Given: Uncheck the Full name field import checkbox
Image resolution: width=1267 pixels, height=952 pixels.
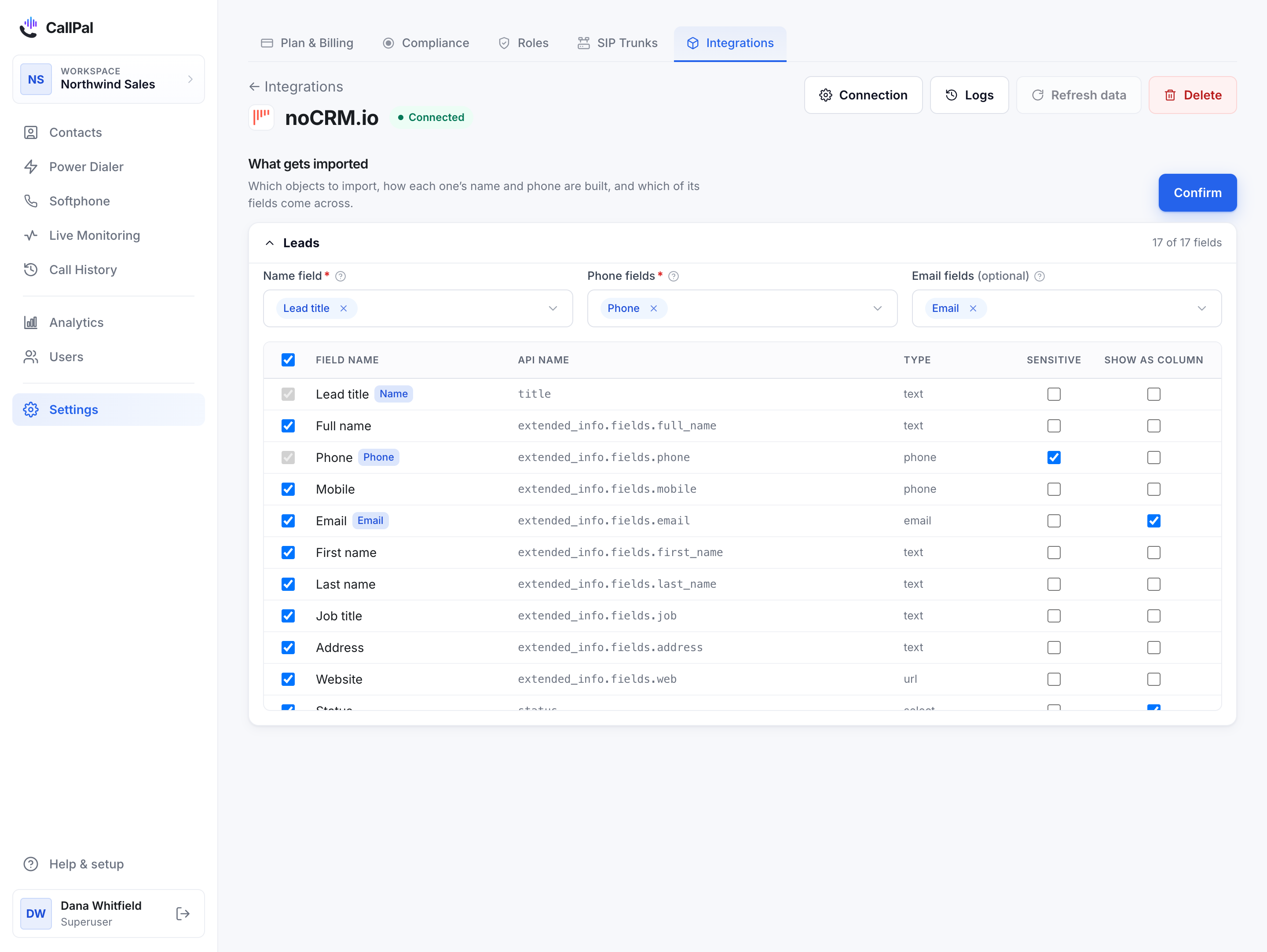Looking at the screenshot, I should (288, 425).
